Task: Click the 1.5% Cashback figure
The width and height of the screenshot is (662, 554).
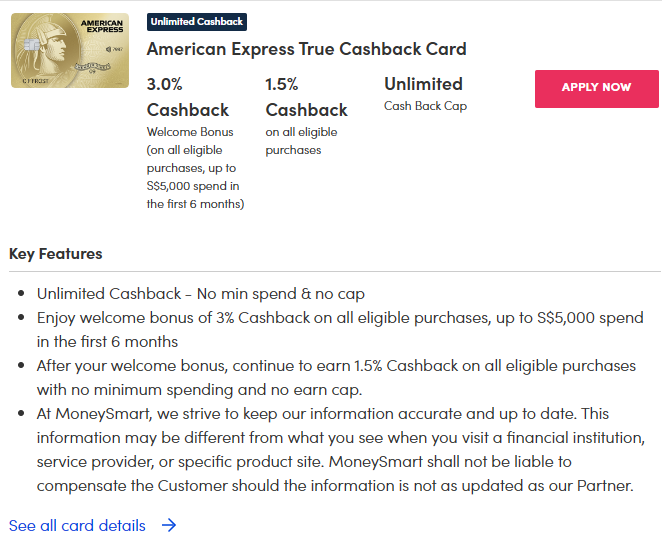Action: click(x=306, y=97)
